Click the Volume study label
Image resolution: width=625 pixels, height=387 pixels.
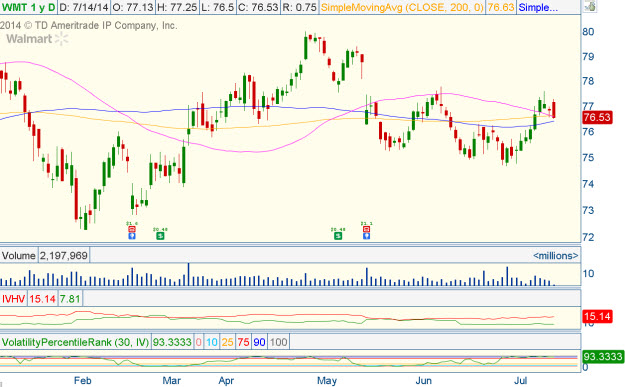(19, 255)
